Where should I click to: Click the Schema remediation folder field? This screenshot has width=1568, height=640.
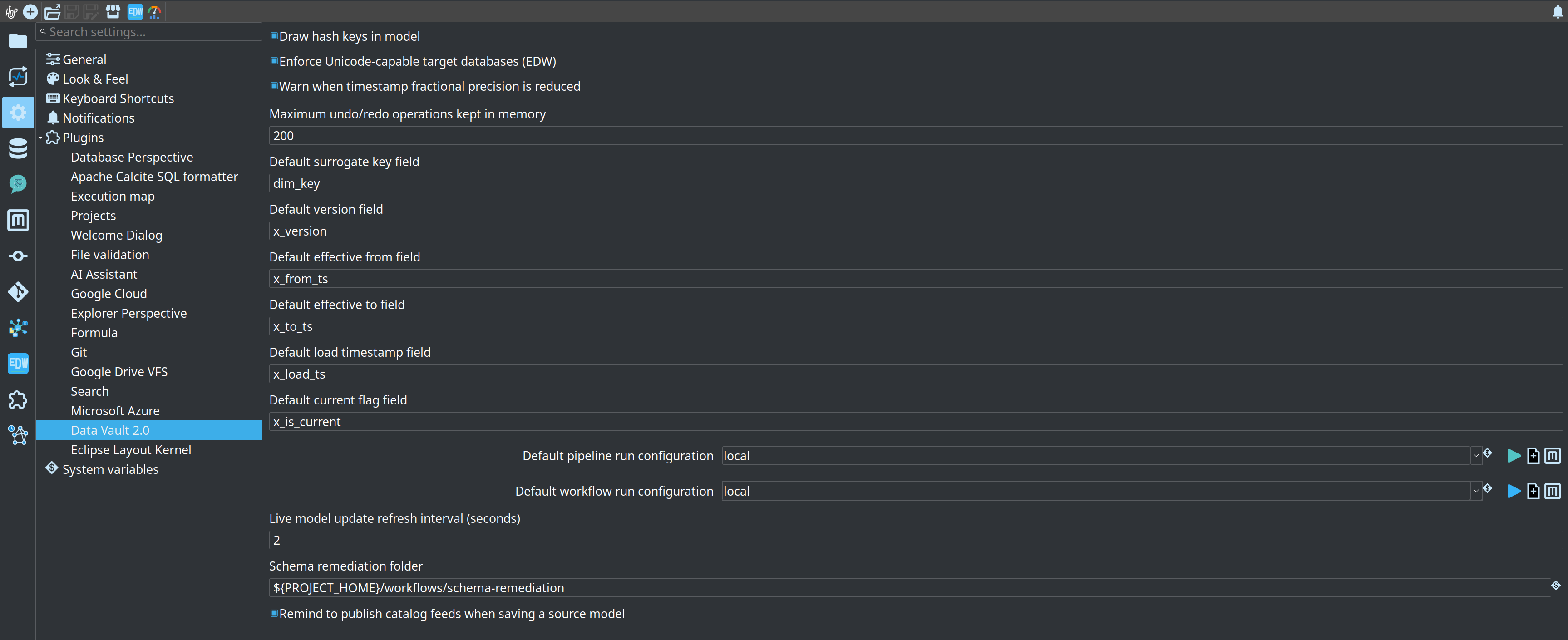click(x=909, y=588)
